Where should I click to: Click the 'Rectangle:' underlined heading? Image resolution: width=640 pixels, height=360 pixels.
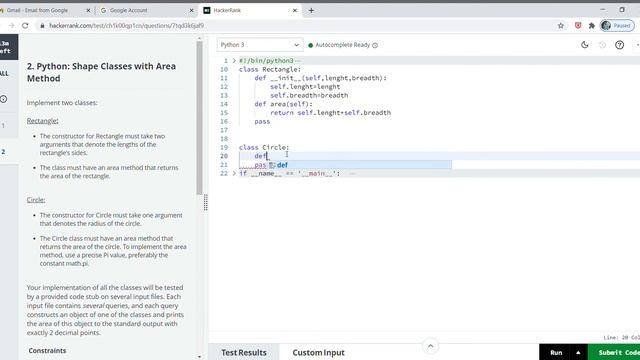pyautogui.click(x=42, y=121)
